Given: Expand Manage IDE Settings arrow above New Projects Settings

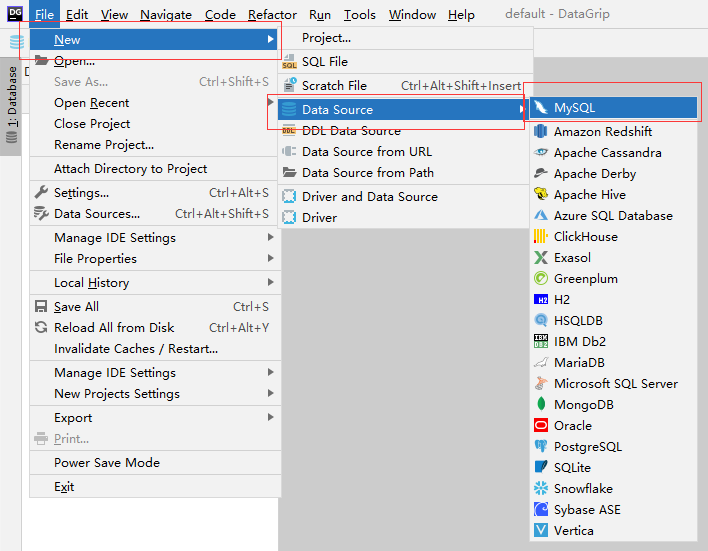Looking at the screenshot, I should (x=270, y=372).
